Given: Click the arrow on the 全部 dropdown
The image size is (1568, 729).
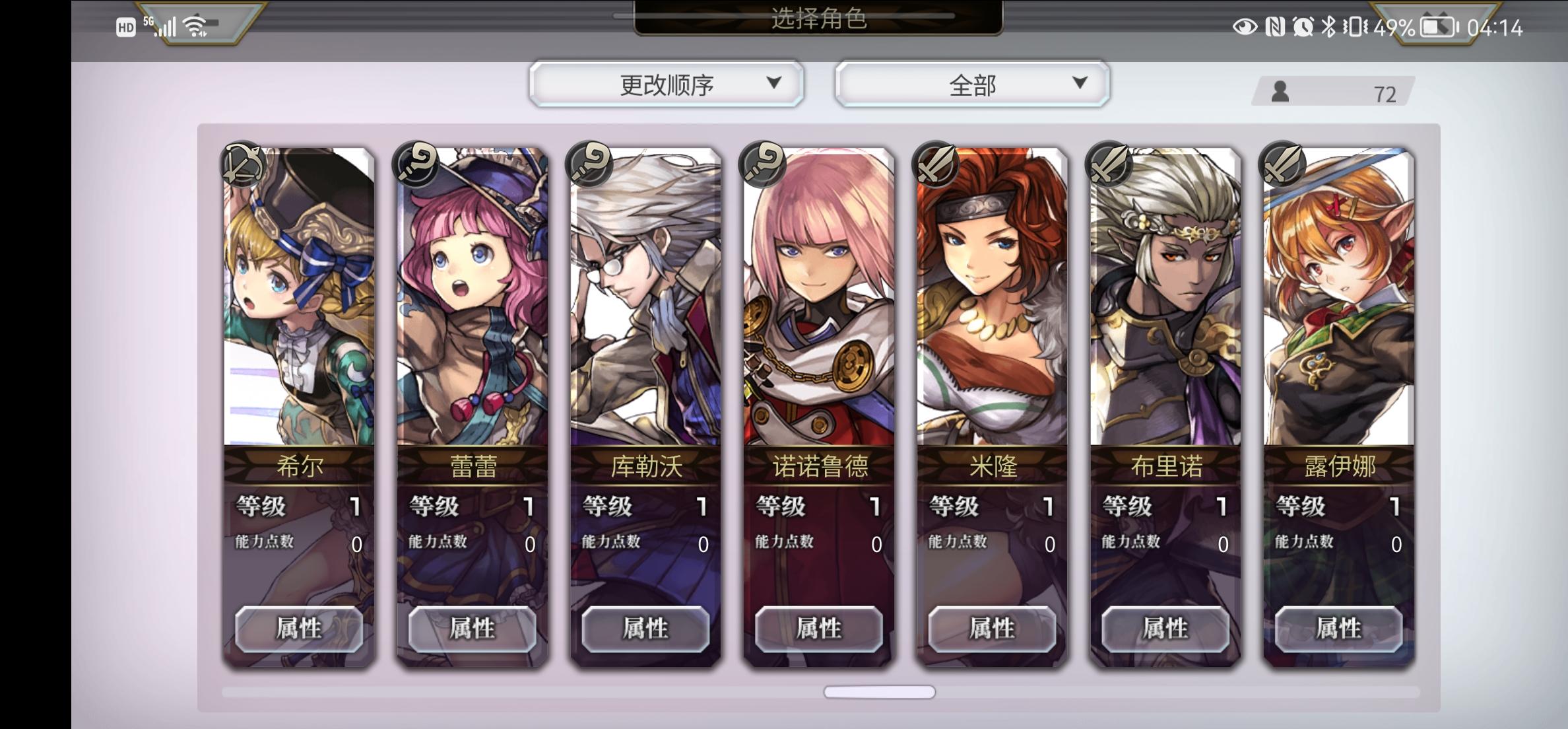Looking at the screenshot, I should pos(1080,83).
